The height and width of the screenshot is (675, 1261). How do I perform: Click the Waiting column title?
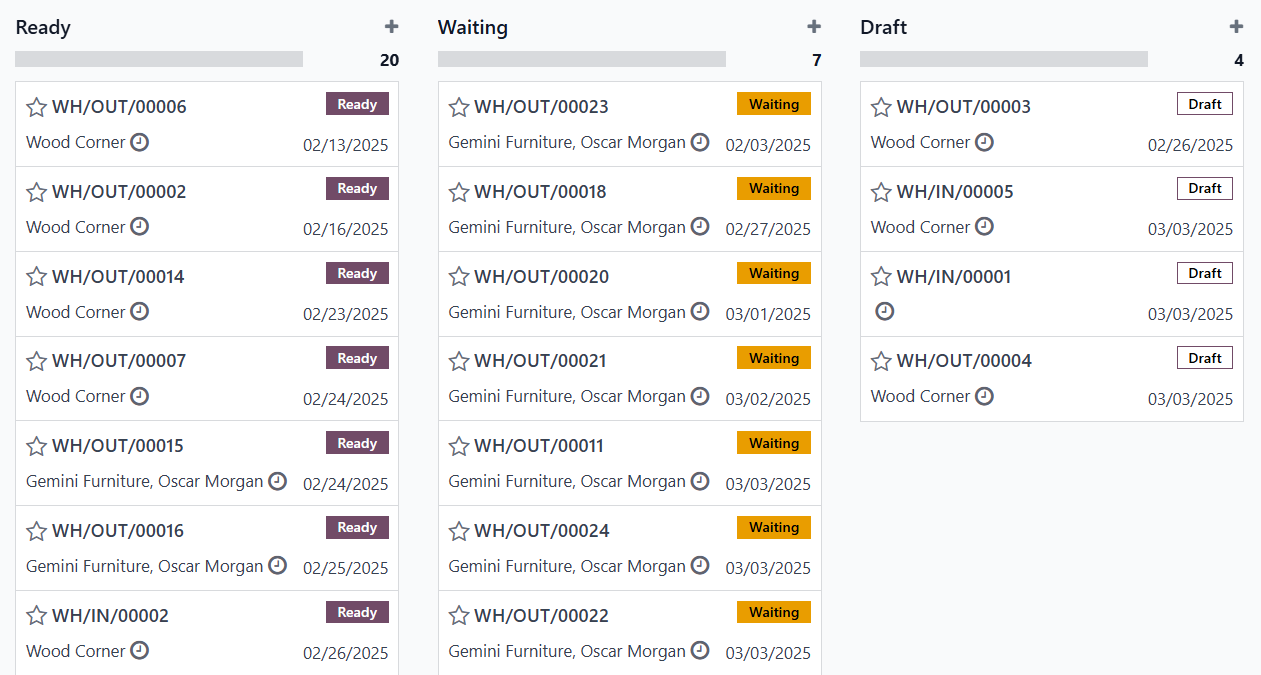click(473, 28)
